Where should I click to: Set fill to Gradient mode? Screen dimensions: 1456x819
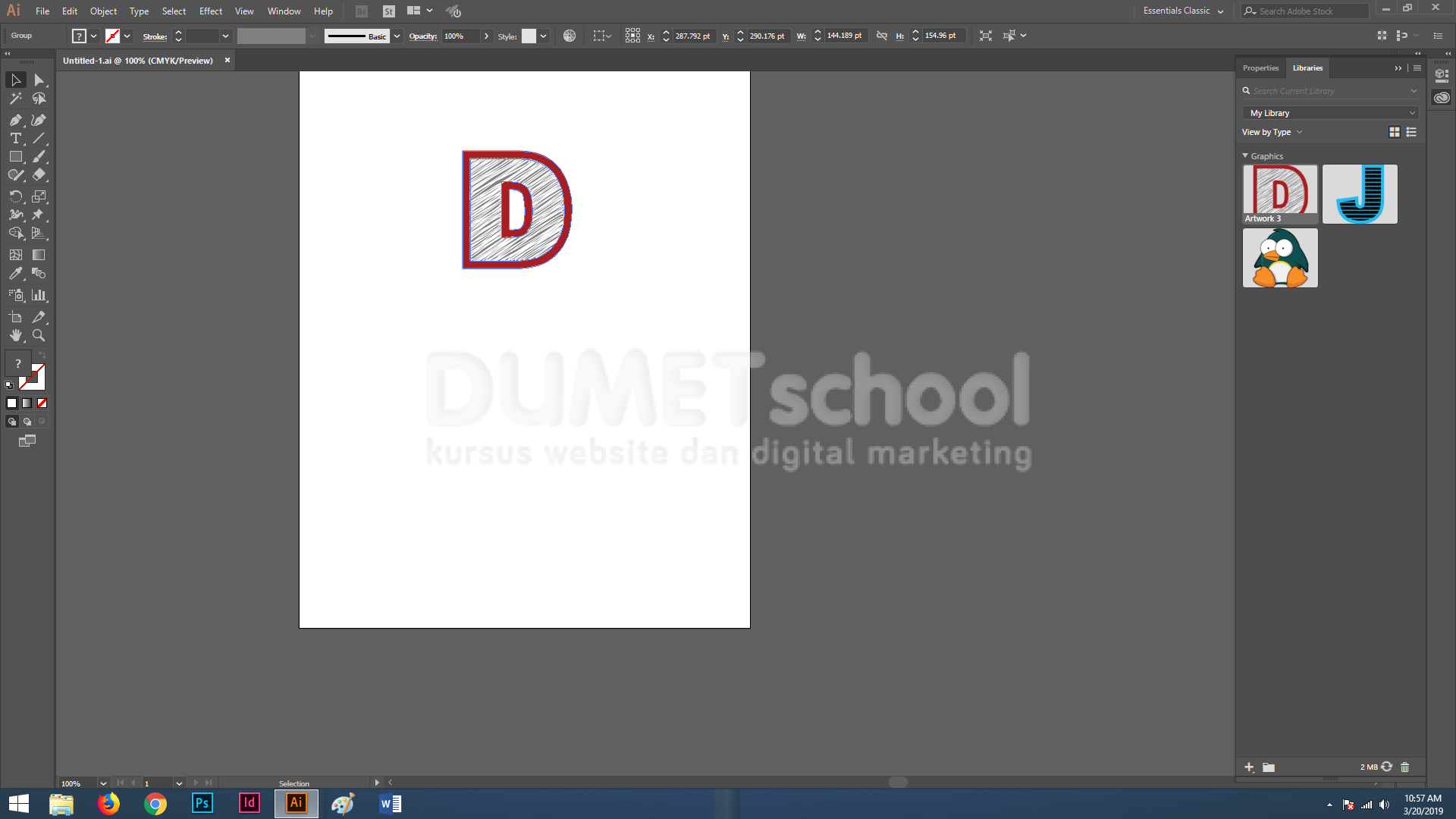tap(27, 403)
